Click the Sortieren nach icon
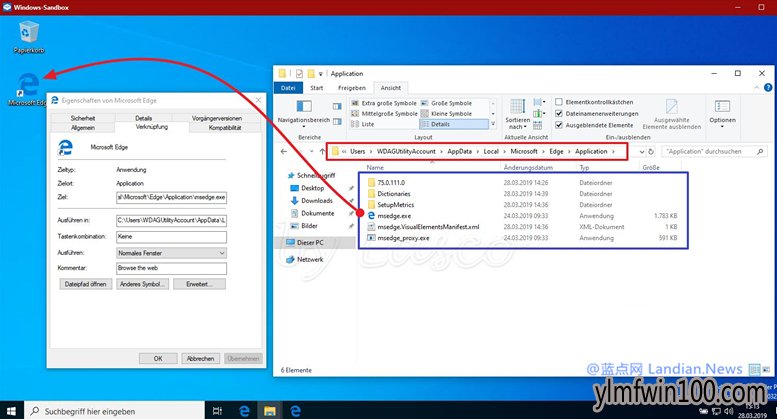Image resolution: width=777 pixels, height=419 pixels. point(517,106)
